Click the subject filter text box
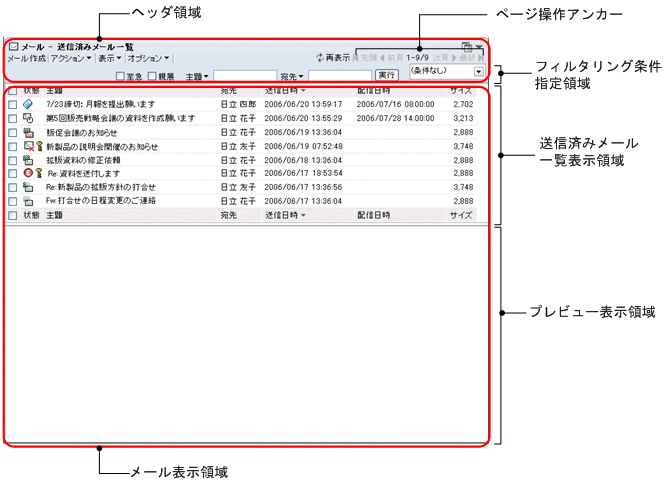 tap(245, 76)
